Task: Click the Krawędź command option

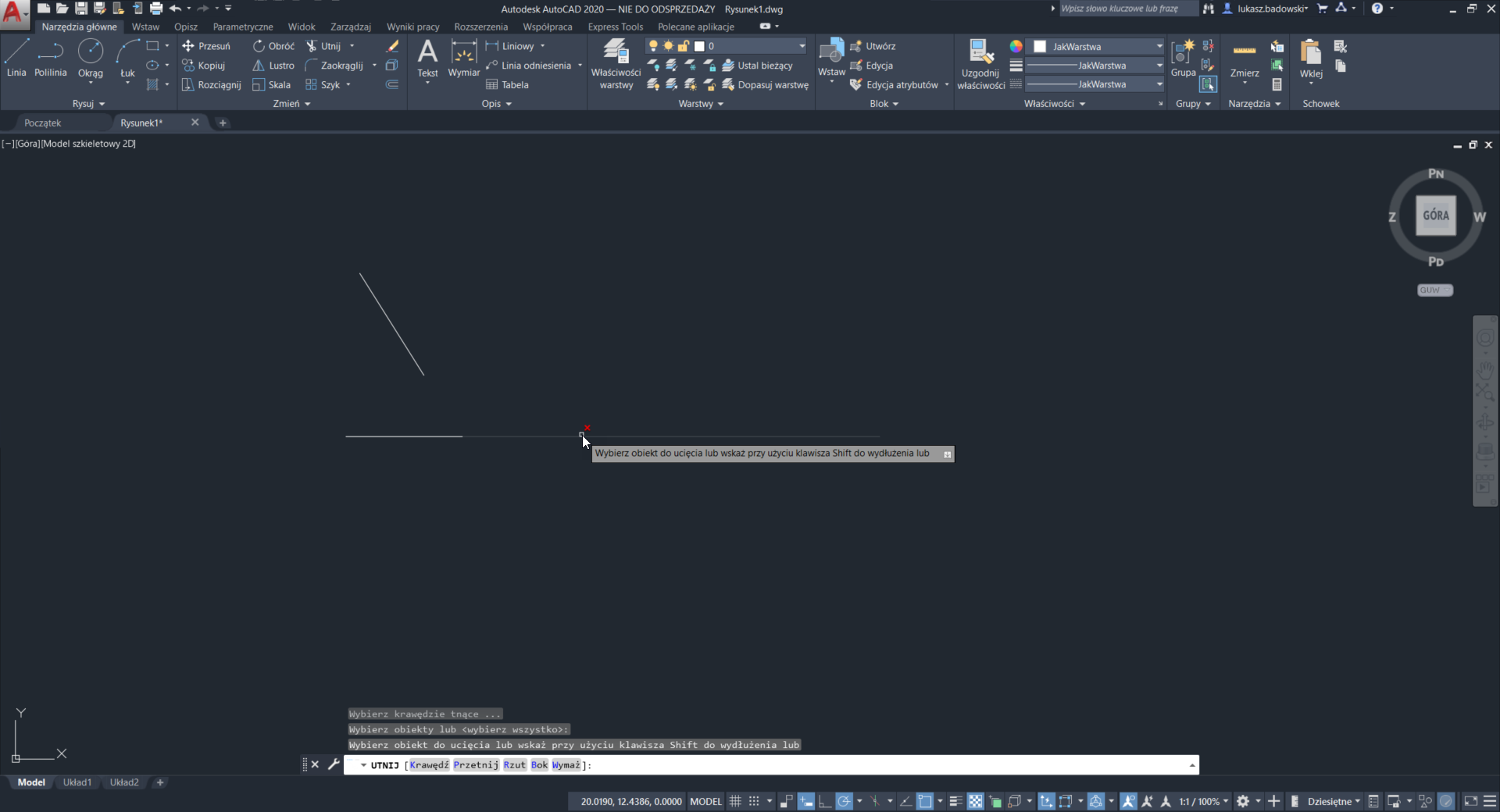Action: click(x=429, y=765)
